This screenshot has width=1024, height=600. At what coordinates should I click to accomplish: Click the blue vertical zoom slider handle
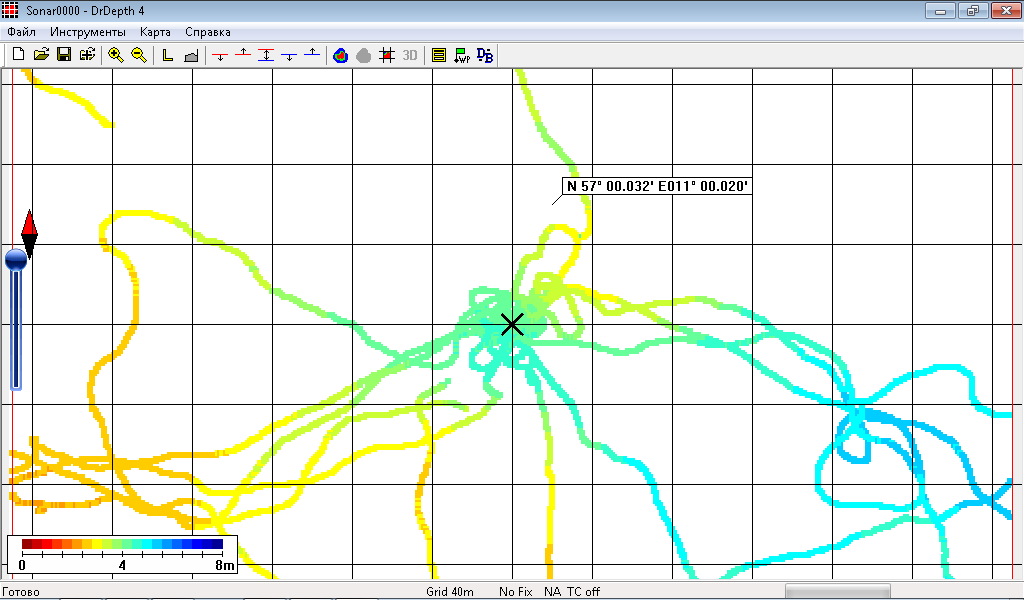(x=16, y=260)
